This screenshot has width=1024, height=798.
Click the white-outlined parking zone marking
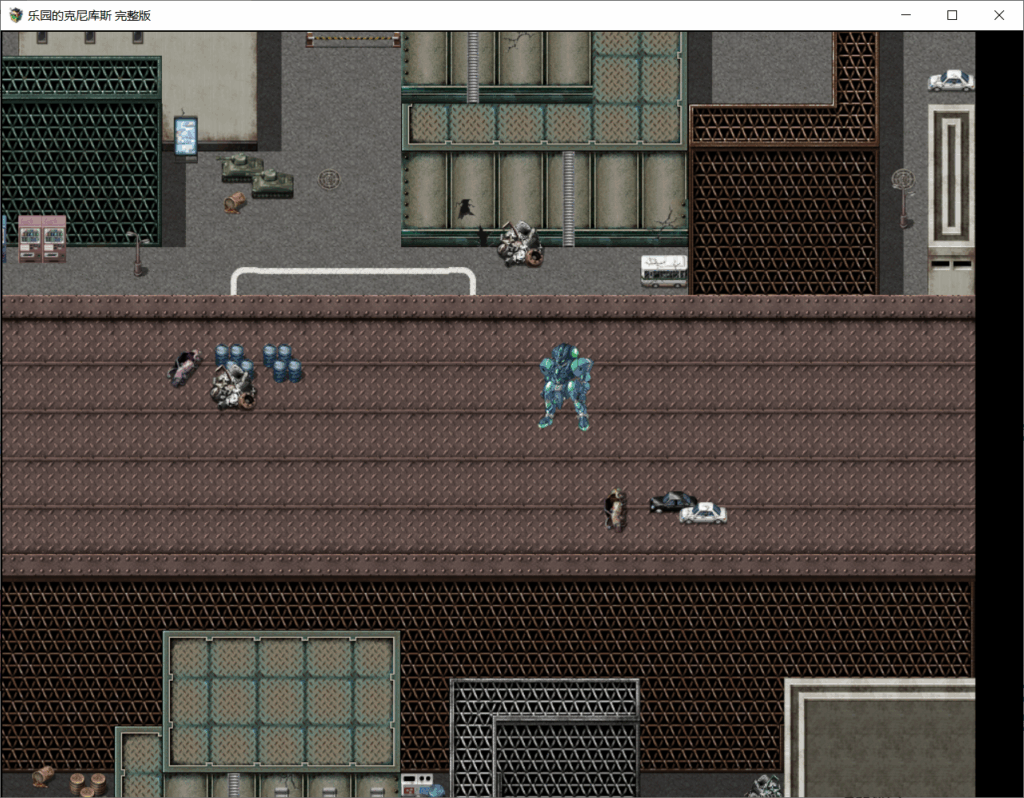point(353,281)
